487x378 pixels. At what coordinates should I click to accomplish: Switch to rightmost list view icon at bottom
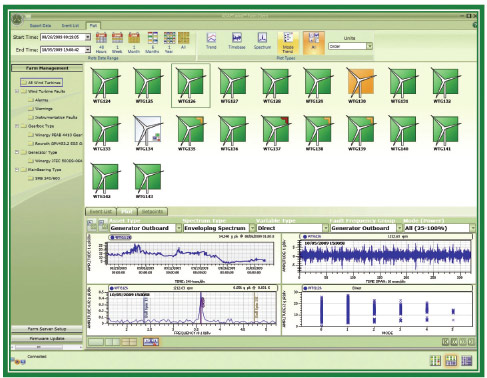[467, 360]
